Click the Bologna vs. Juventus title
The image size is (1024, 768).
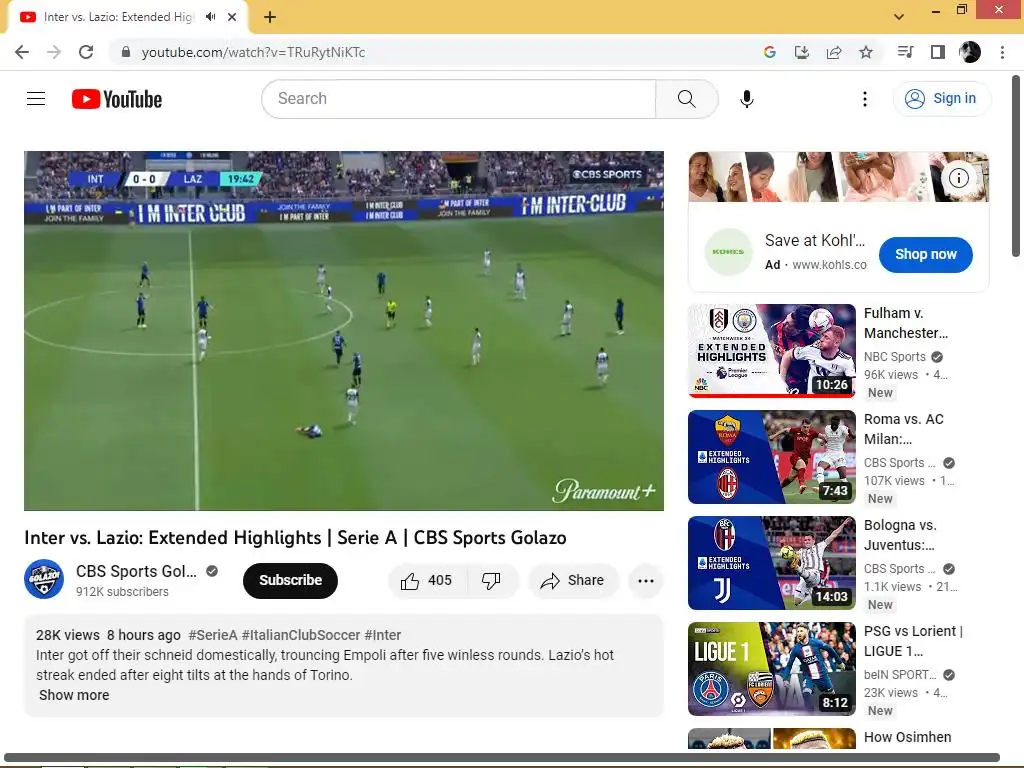(x=900, y=535)
